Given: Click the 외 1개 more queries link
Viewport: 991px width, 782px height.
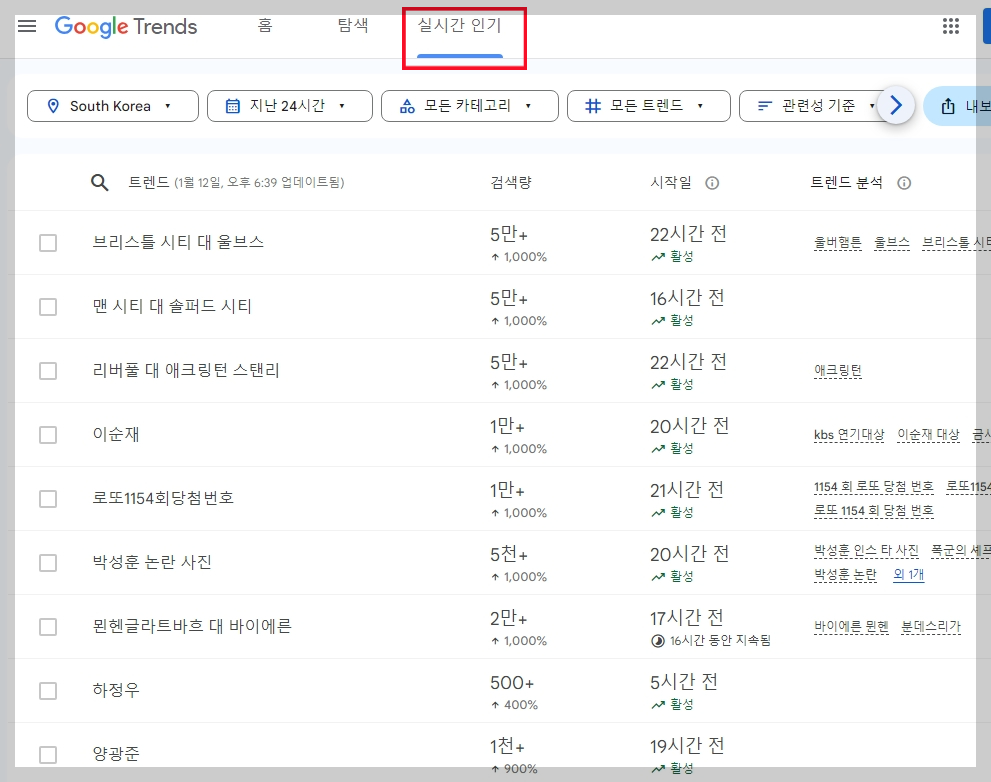Looking at the screenshot, I should 908,575.
